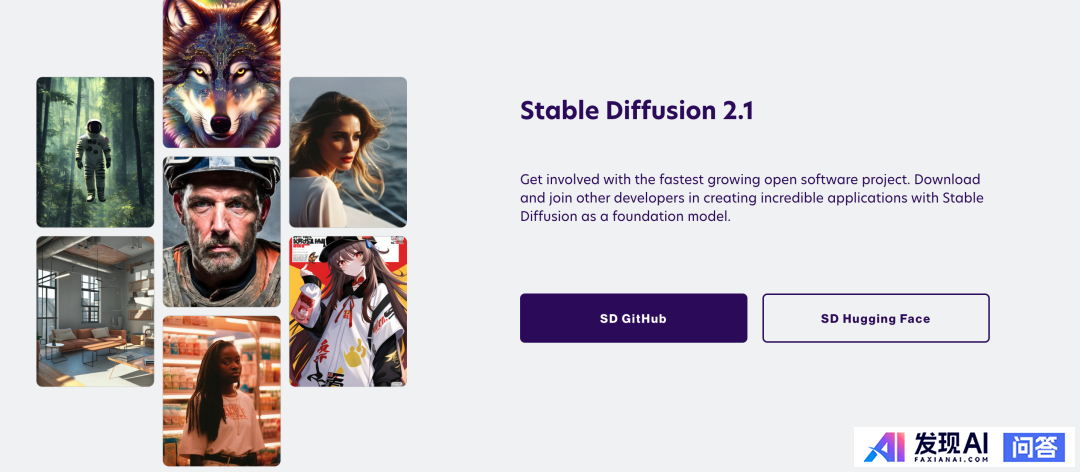Click the miner's helmet in the portrait
This screenshot has width=1080, height=472.
click(222, 172)
